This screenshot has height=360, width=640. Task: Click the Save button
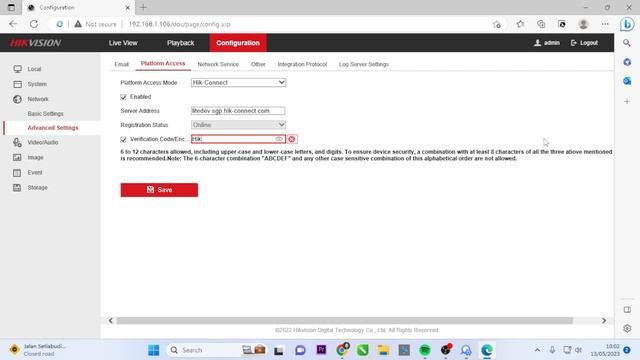159,190
